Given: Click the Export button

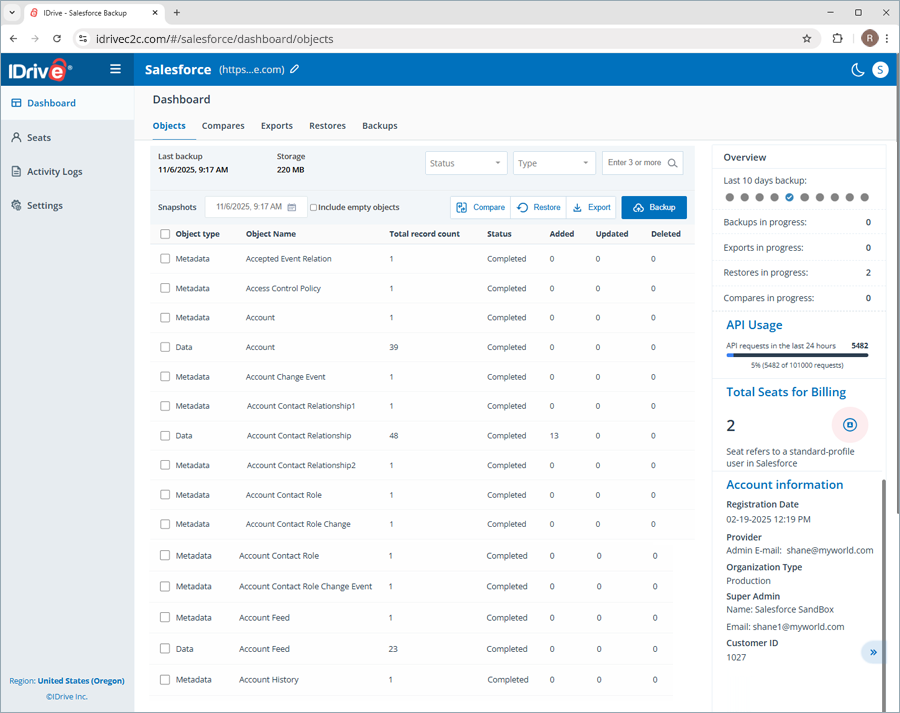Looking at the screenshot, I should (x=592, y=207).
